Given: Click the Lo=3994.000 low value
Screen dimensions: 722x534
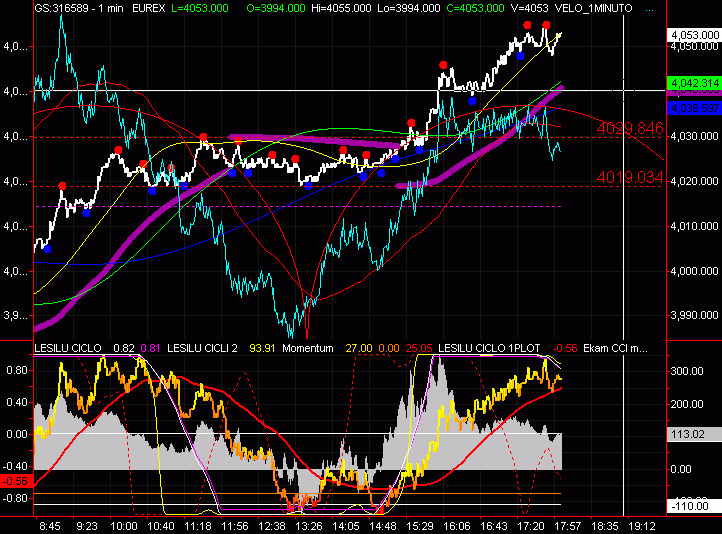Looking at the screenshot, I should click(x=408, y=8).
